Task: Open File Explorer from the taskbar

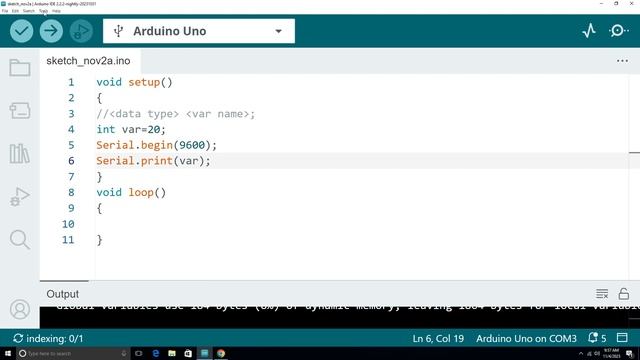Action: (x=172, y=353)
